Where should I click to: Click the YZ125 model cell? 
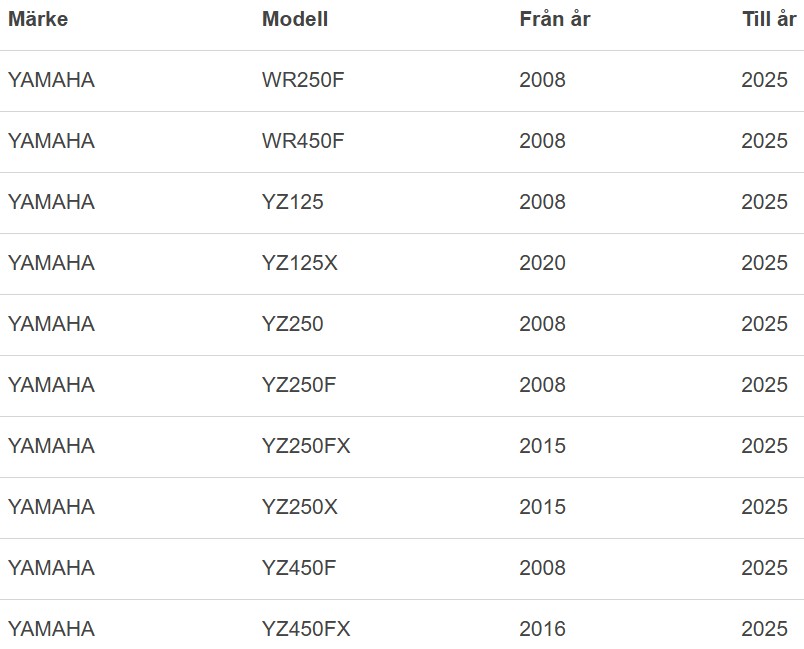pos(292,202)
